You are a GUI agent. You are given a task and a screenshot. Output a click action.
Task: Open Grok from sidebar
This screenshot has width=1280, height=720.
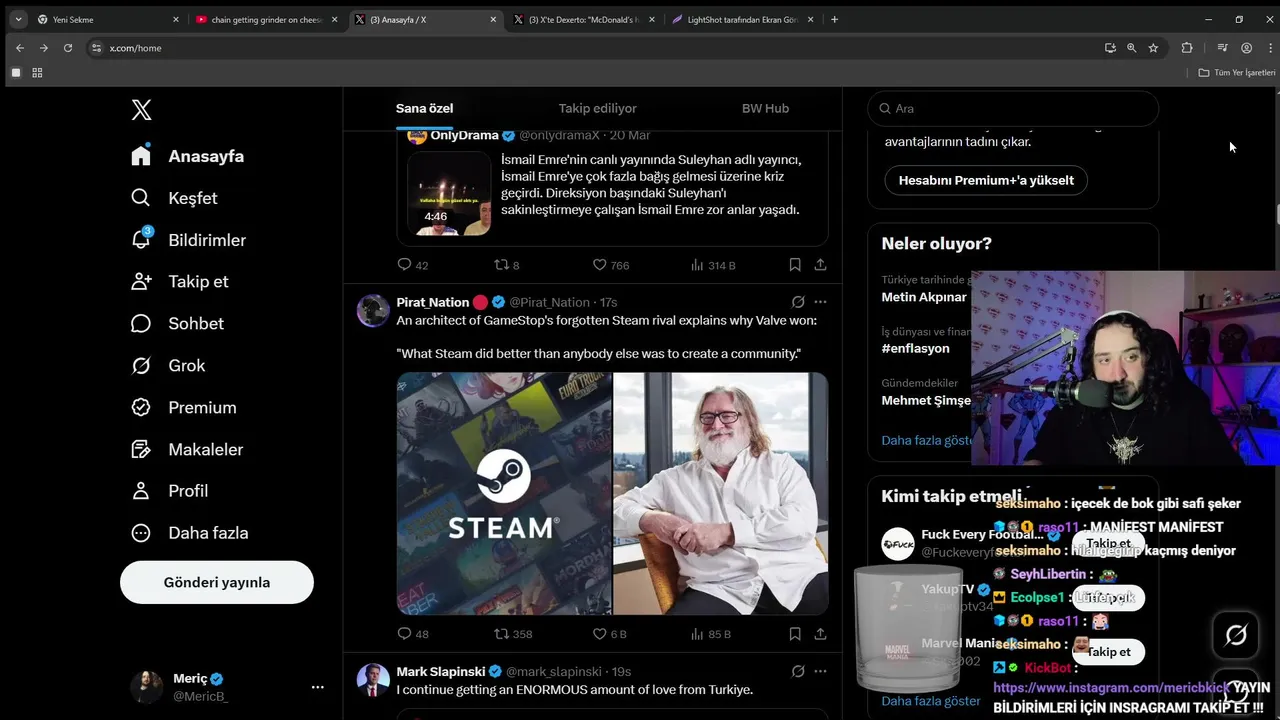pyautogui.click(x=168, y=366)
